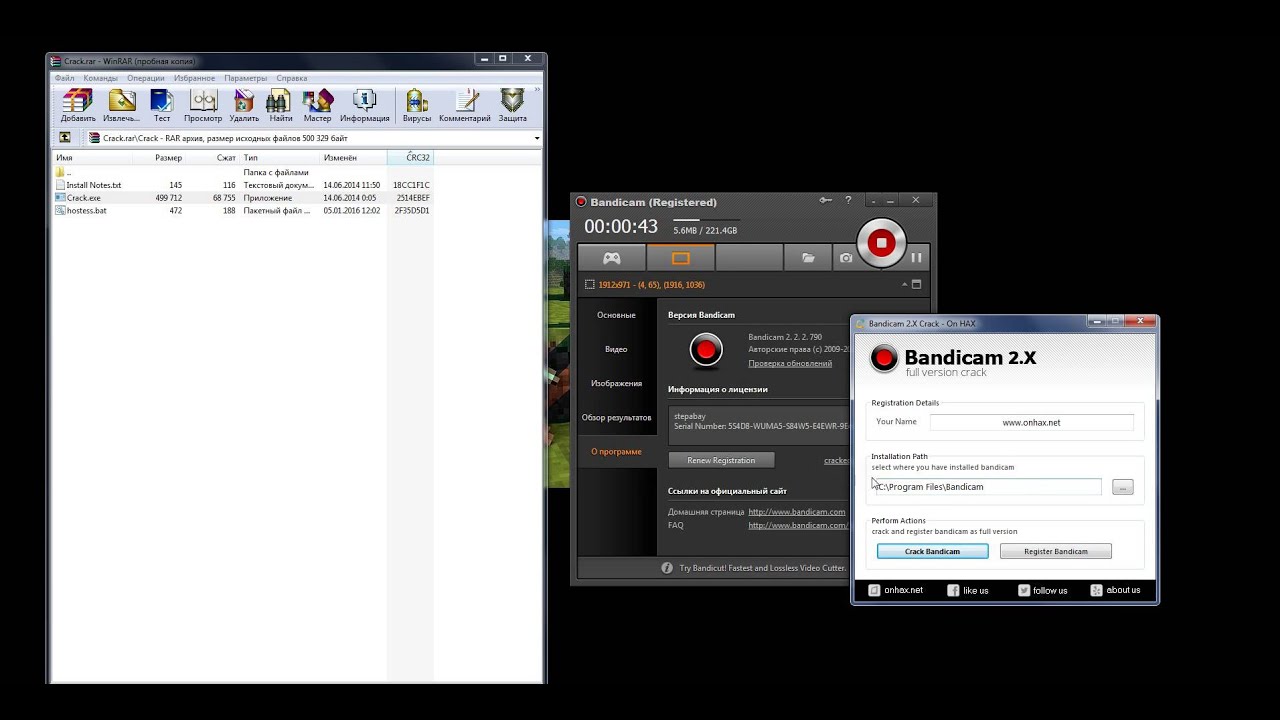
Task: Open the Справка menu in WinRAR
Action: (291, 78)
